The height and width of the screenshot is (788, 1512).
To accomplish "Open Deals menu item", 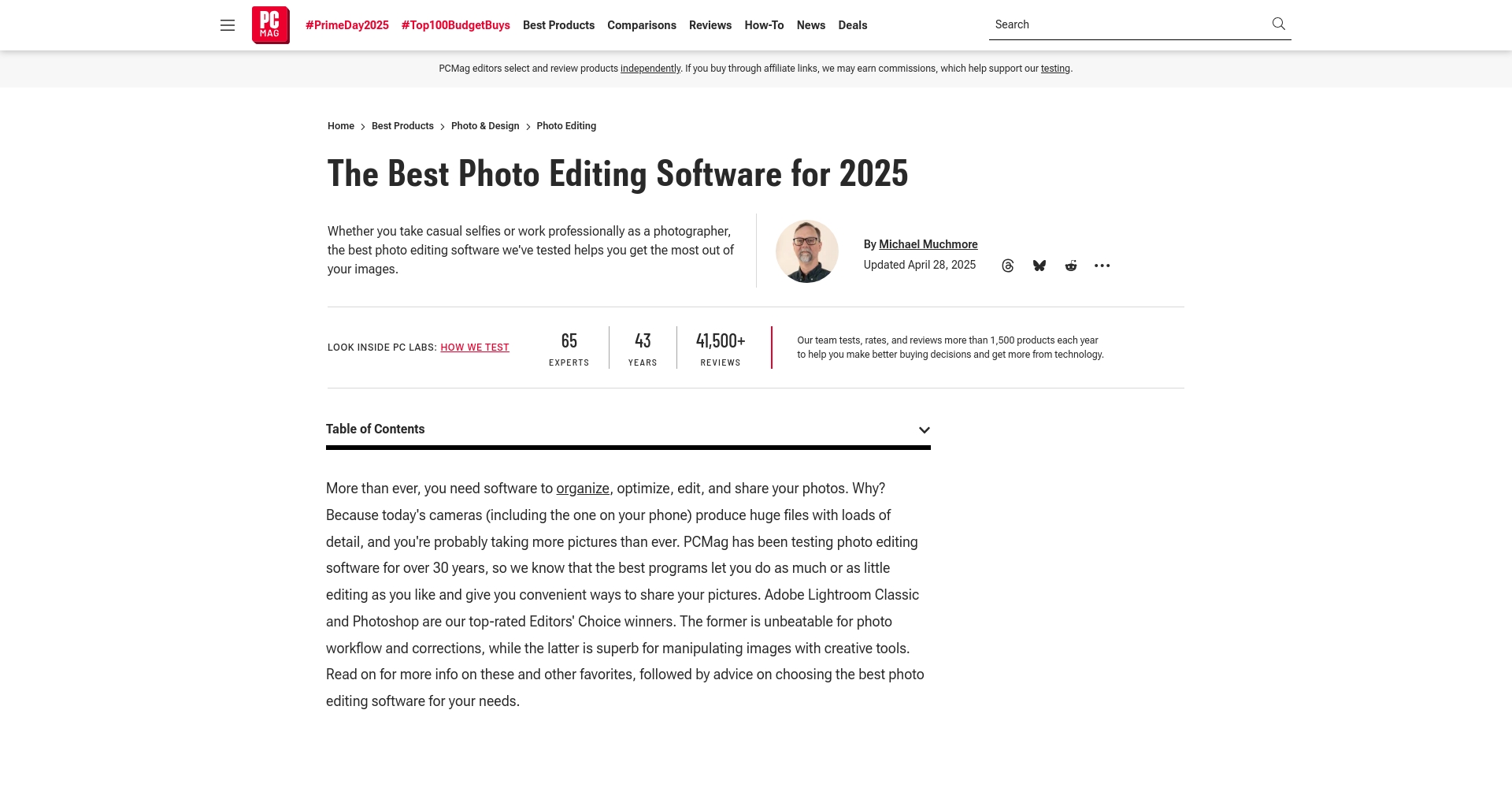I will 853,25.
